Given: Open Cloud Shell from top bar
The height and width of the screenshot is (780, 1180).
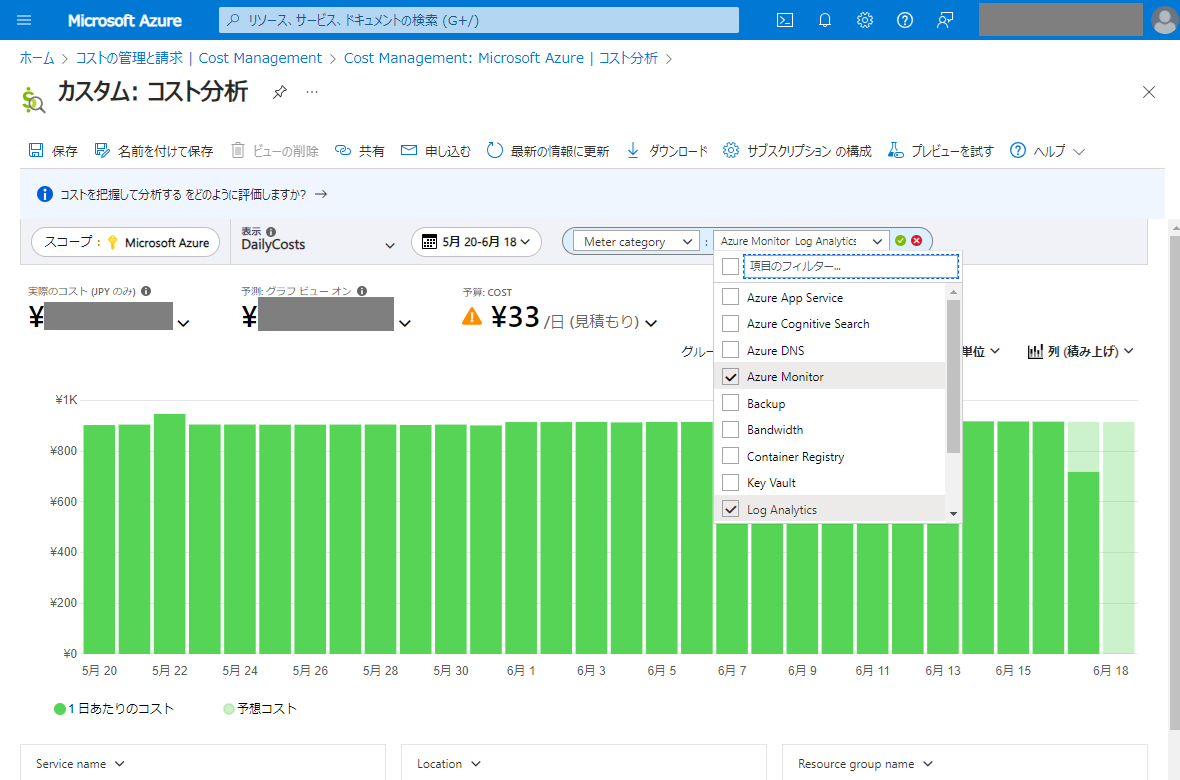Looking at the screenshot, I should tap(785, 20).
